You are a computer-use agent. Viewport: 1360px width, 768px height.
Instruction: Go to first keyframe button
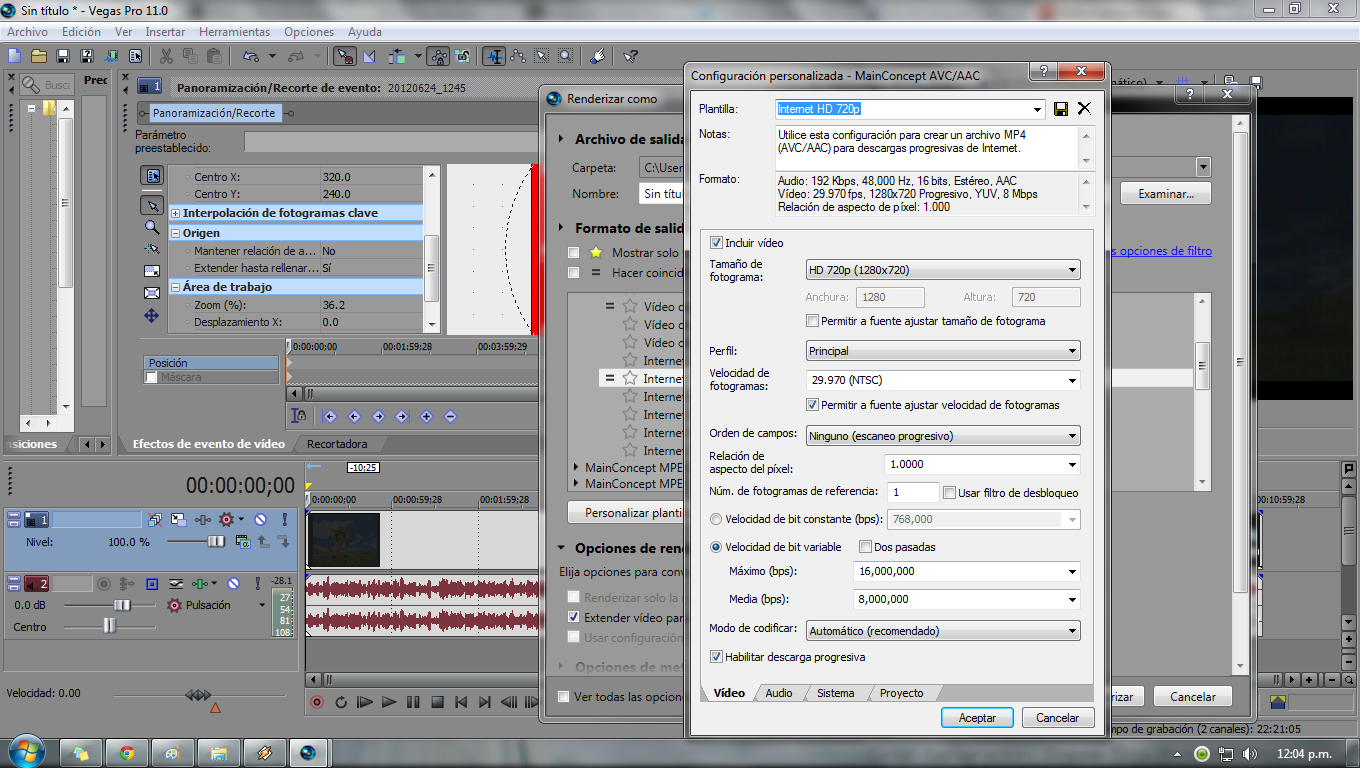pos(329,416)
